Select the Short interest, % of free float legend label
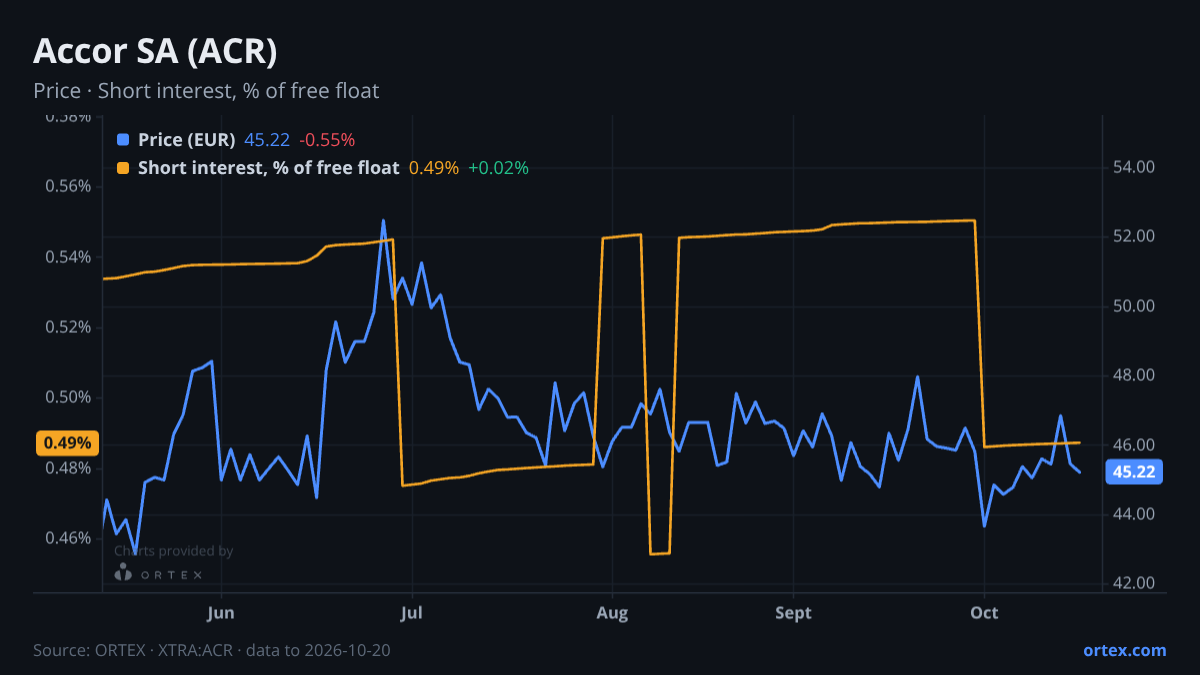The height and width of the screenshot is (675, 1200). click(268, 168)
